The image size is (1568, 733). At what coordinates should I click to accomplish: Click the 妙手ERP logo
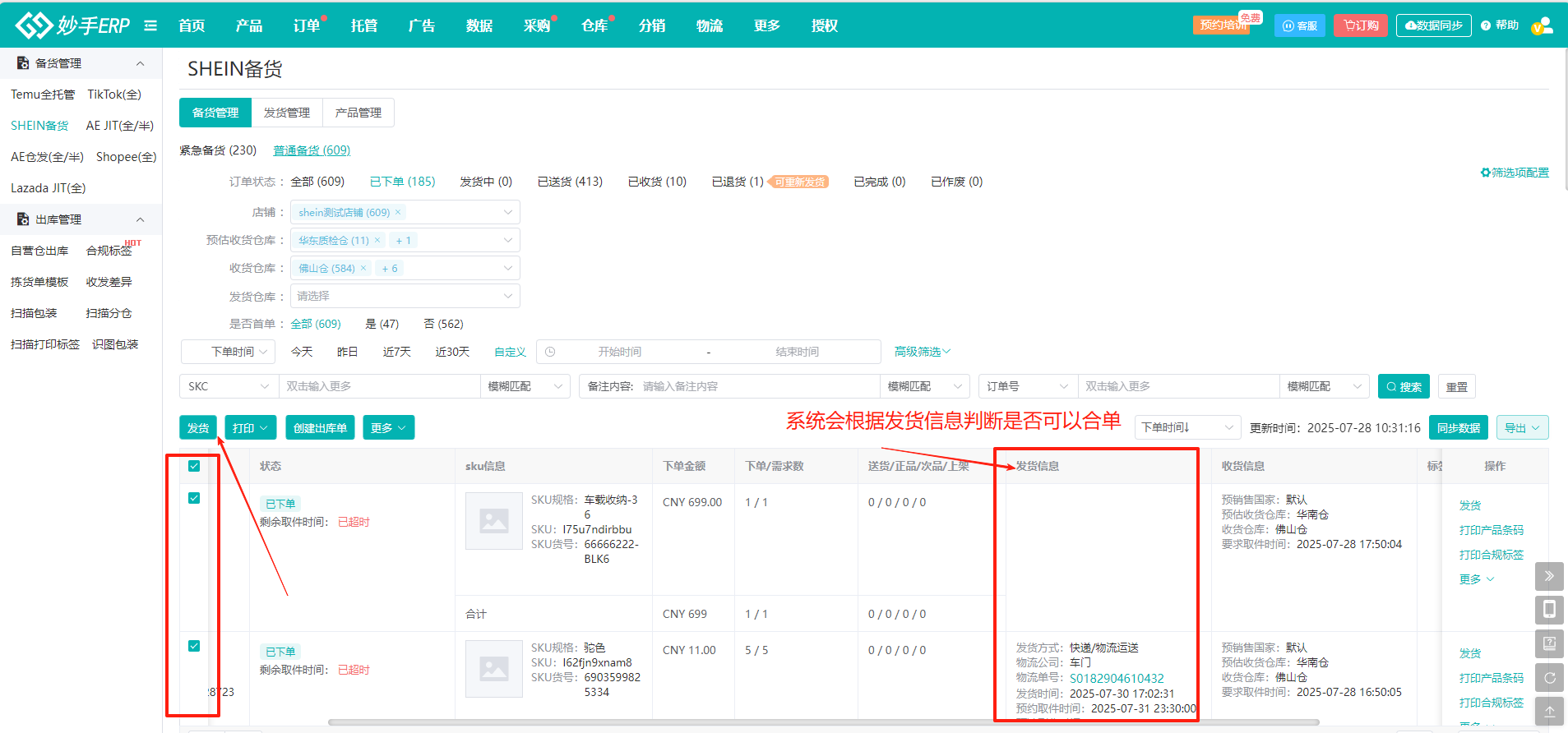[72, 25]
